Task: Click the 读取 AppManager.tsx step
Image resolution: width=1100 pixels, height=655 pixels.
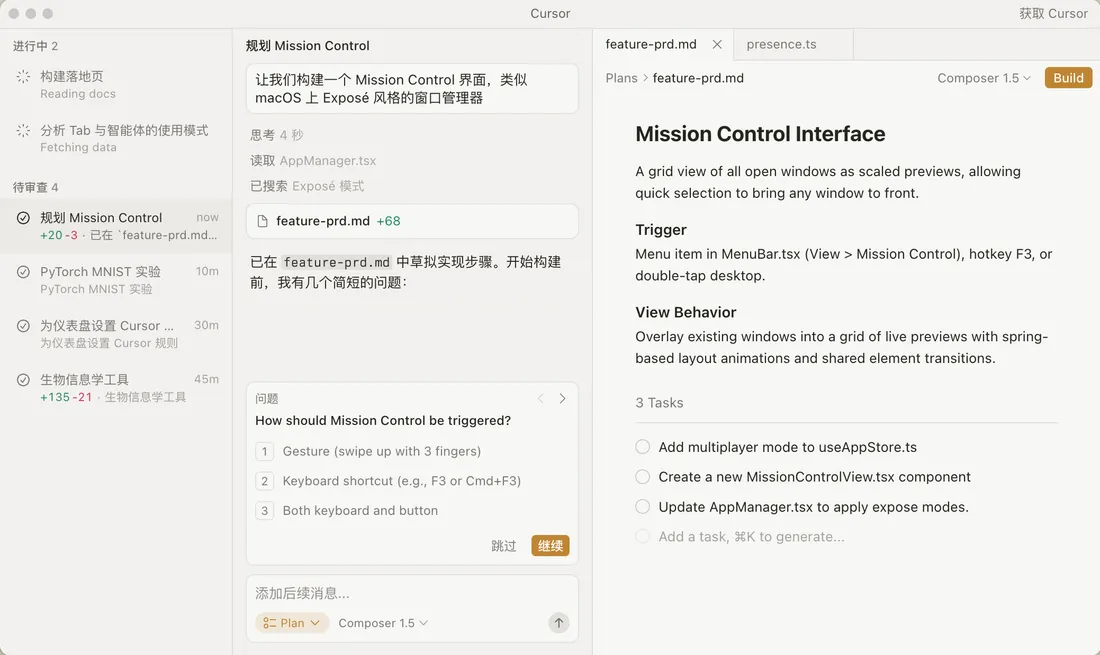Action: [313, 161]
